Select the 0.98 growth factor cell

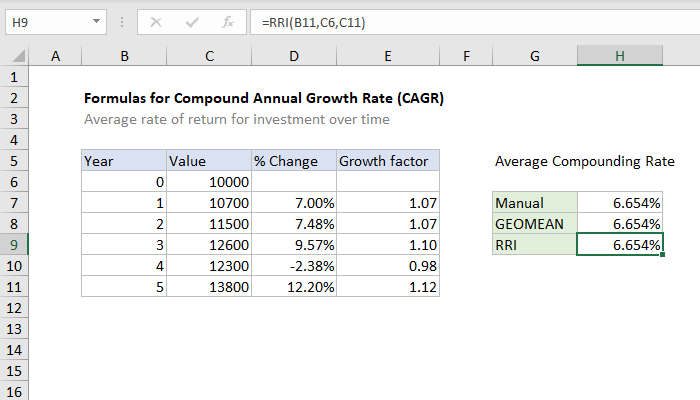(388, 266)
